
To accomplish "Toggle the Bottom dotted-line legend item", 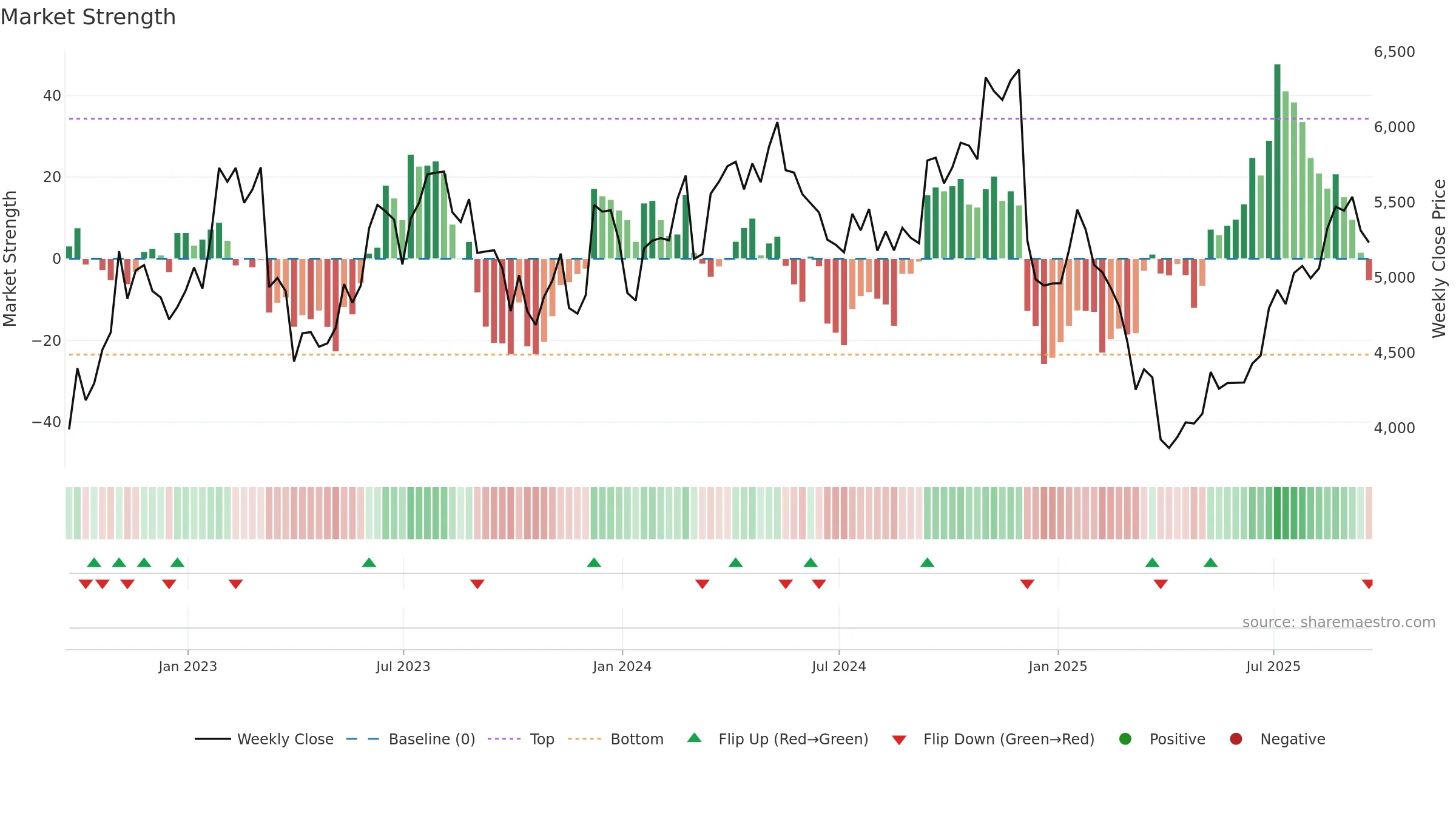I will pyautogui.click(x=616, y=739).
